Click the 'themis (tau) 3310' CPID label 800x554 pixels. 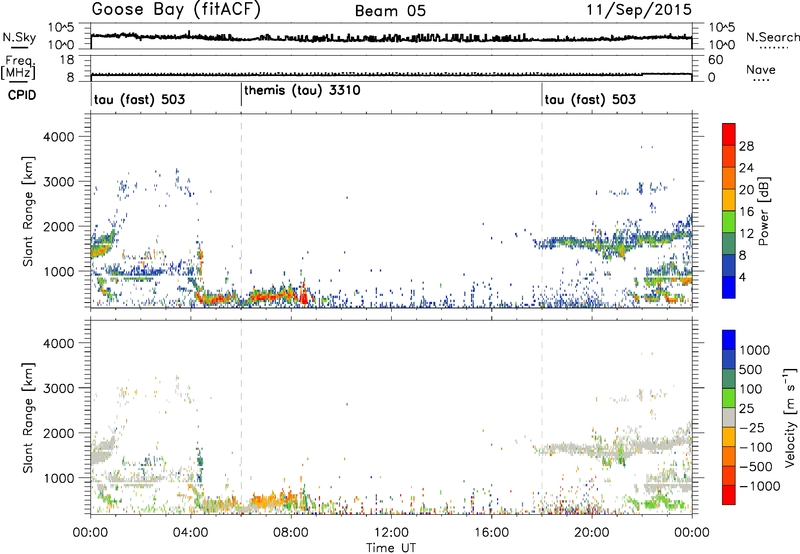pos(302,91)
